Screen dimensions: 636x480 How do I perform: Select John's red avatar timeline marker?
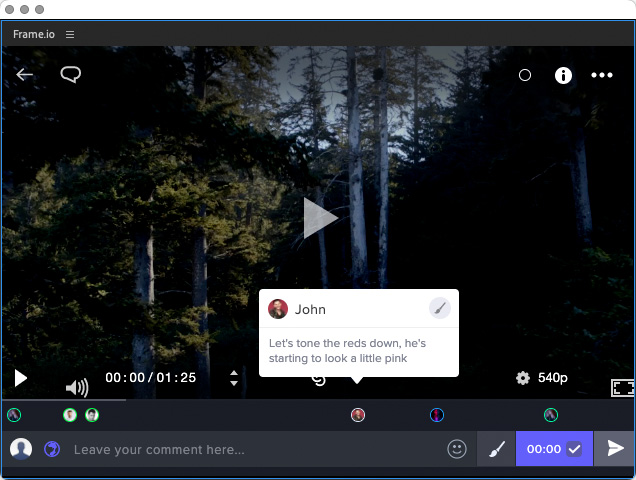pos(358,415)
